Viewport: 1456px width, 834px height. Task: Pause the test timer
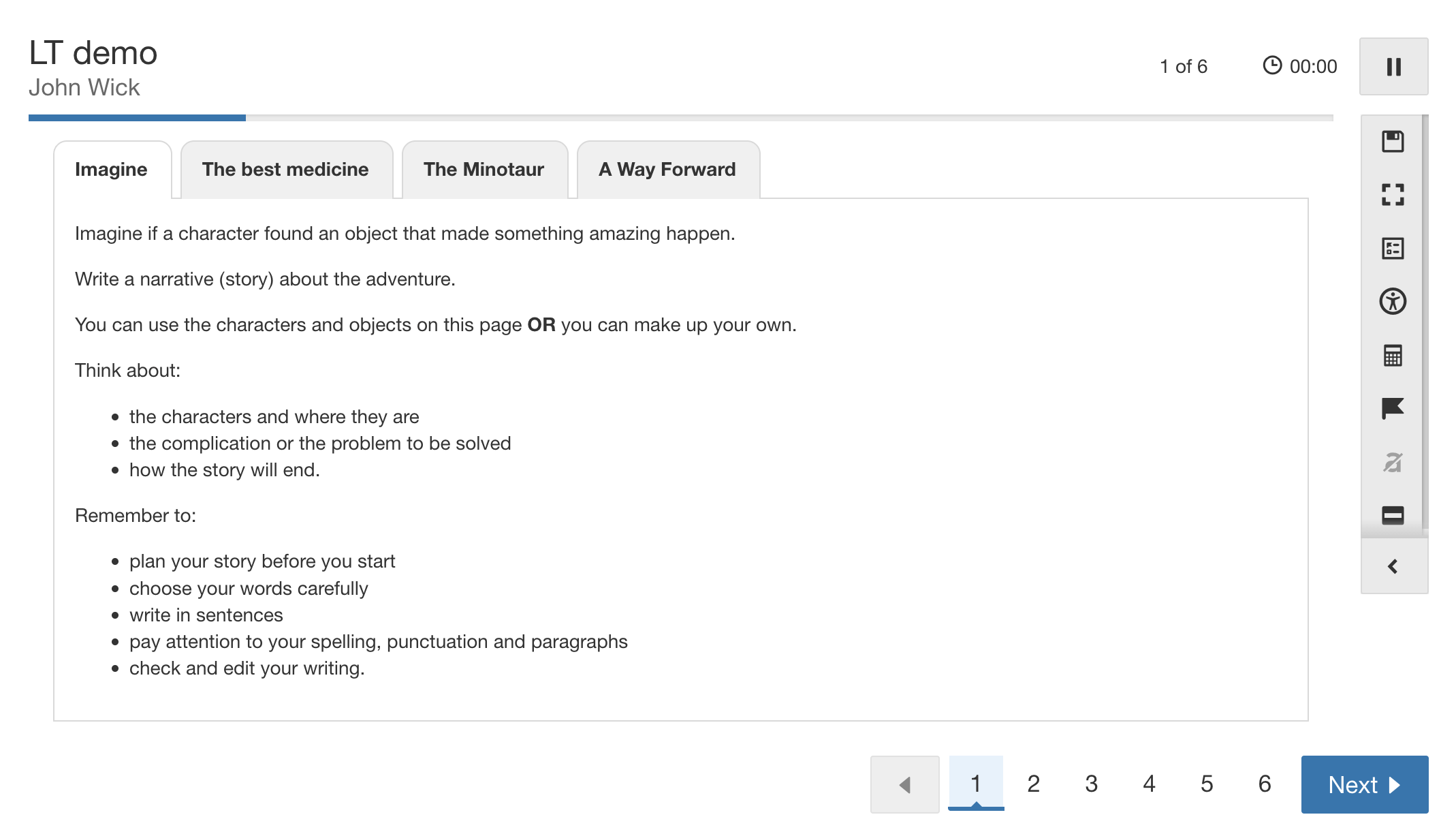pyautogui.click(x=1393, y=67)
